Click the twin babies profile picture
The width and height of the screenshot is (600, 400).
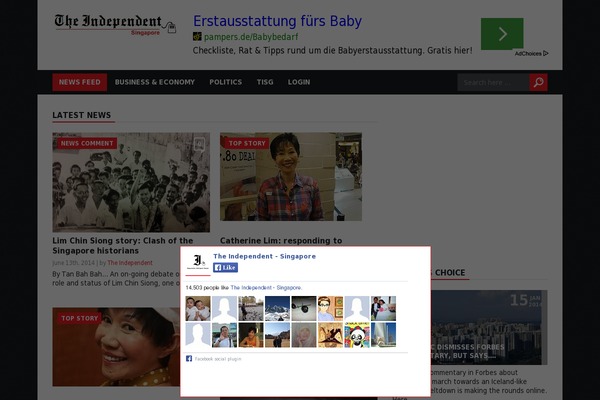click(x=198, y=309)
